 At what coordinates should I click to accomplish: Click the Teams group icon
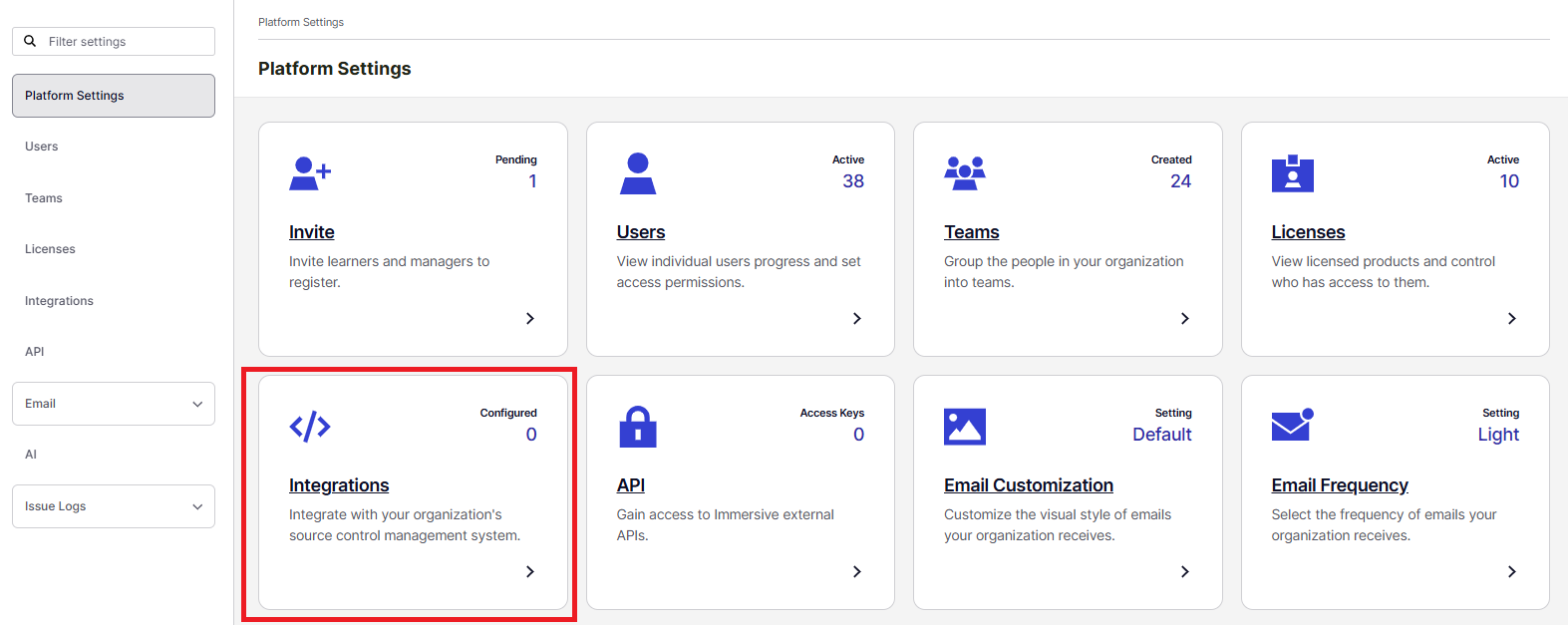click(964, 173)
